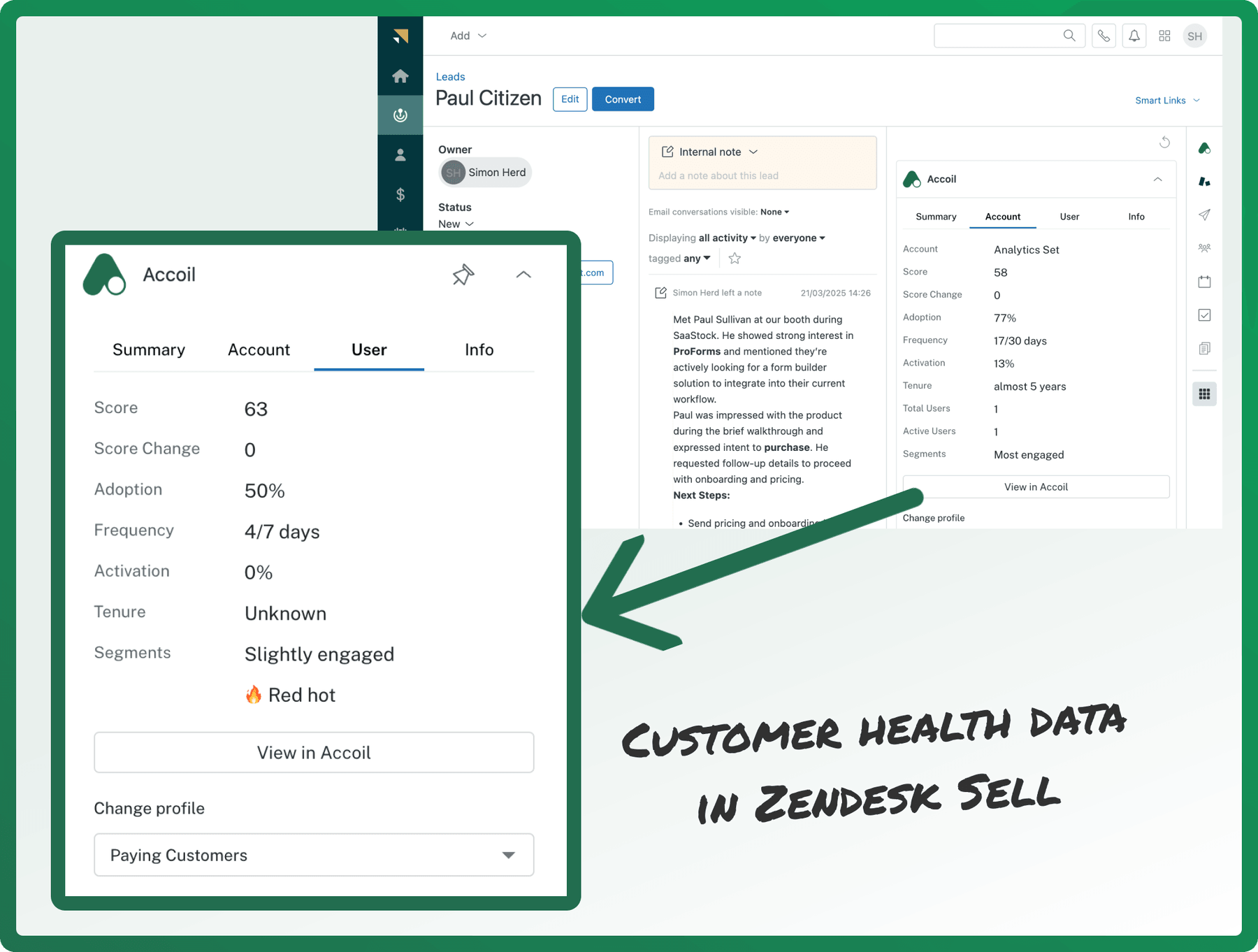Viewport: 1258px width, 952px height.
Task: Open Email conversations visible None dropdown
Action: coord(775,212)
